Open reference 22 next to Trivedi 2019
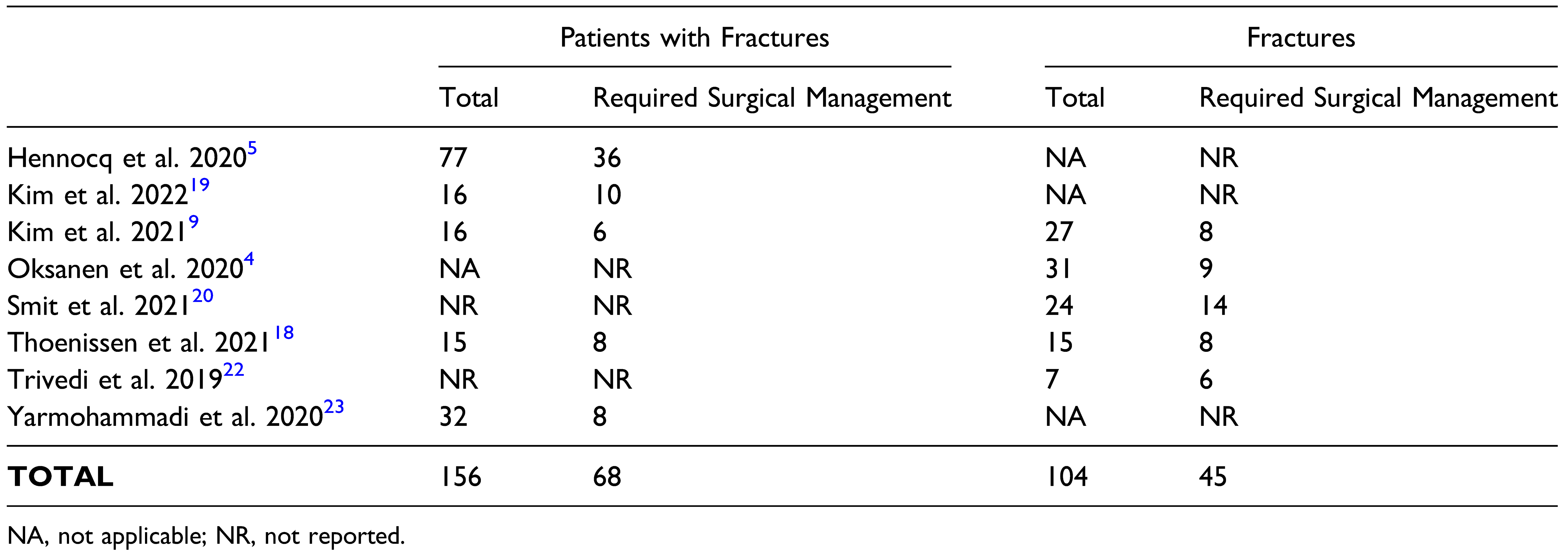This screenshot has width=1568, height=554. coord(233,370)
